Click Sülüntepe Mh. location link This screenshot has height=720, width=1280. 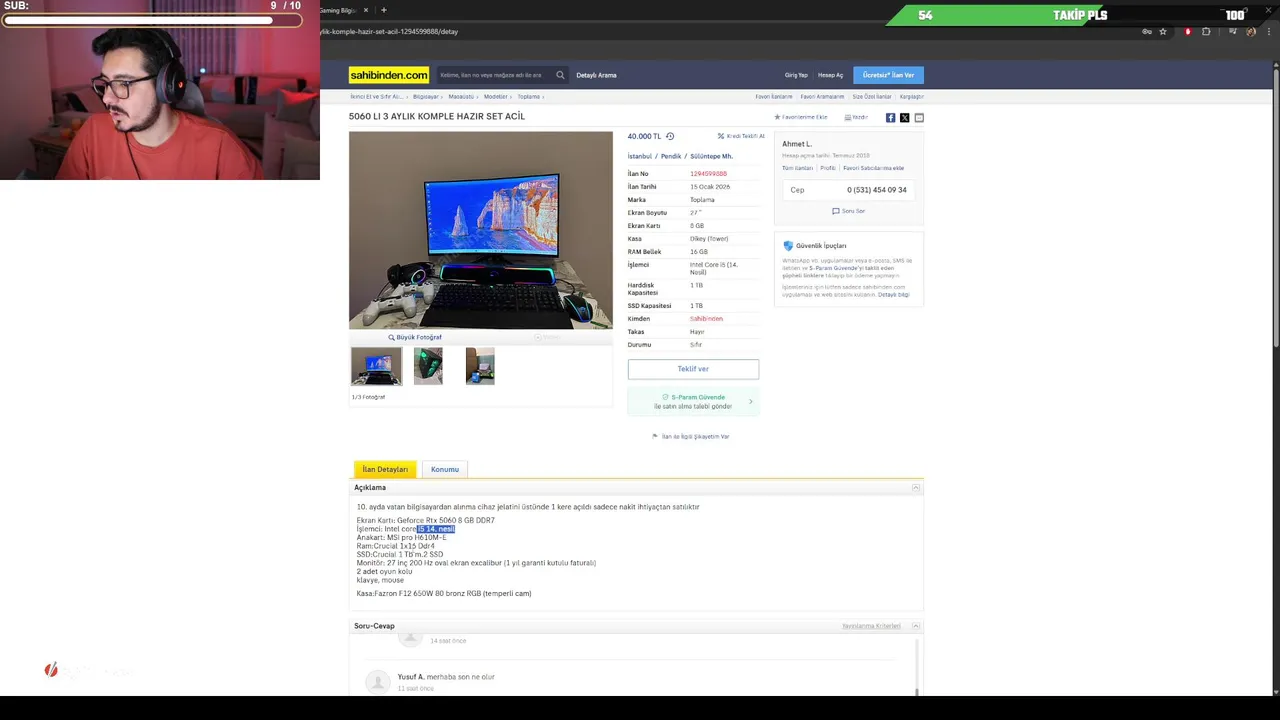(711, 156)
